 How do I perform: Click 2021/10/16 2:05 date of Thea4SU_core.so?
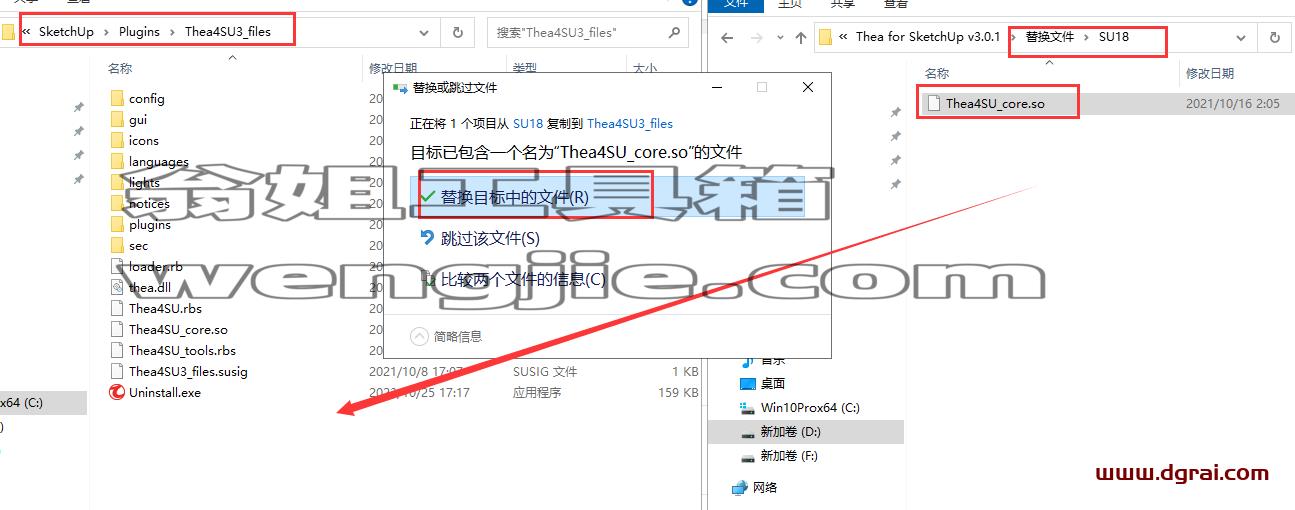point(1233,103)
